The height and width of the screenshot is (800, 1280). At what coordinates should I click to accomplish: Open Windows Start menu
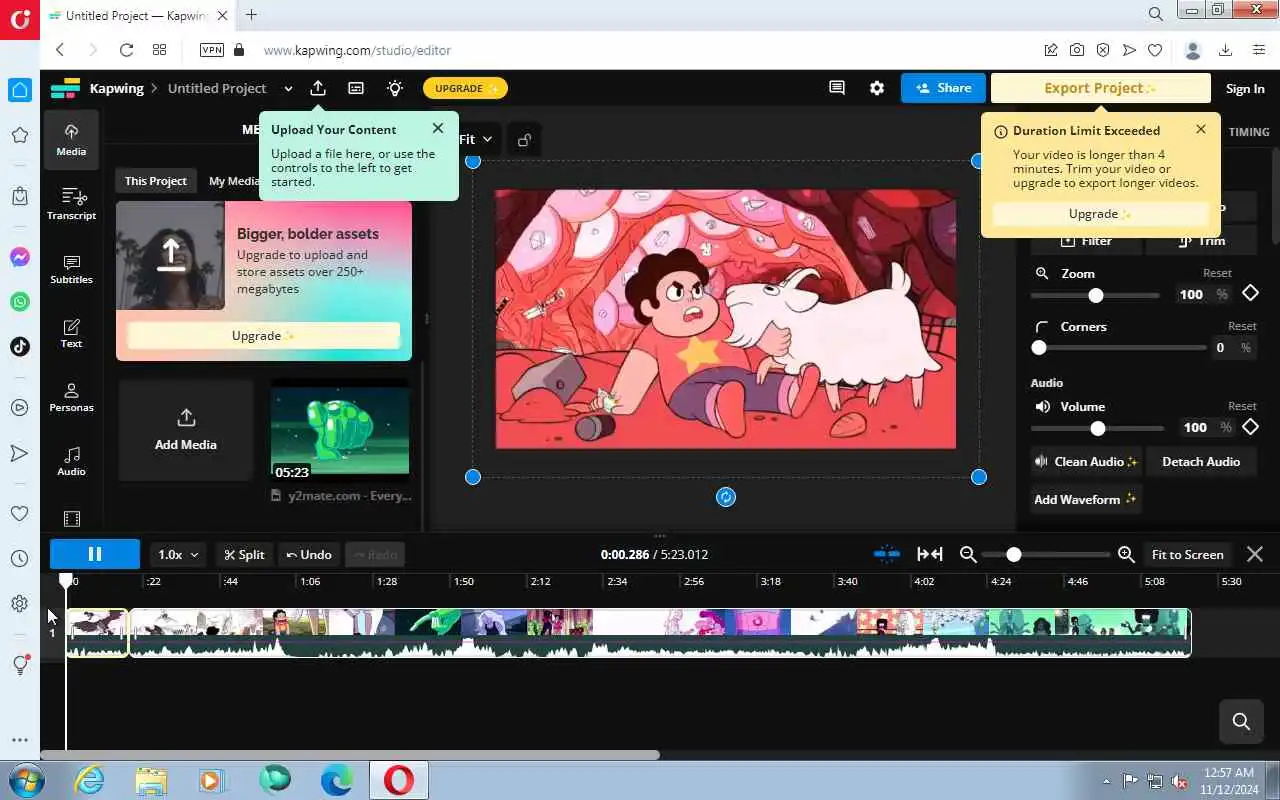click(25, 779)
